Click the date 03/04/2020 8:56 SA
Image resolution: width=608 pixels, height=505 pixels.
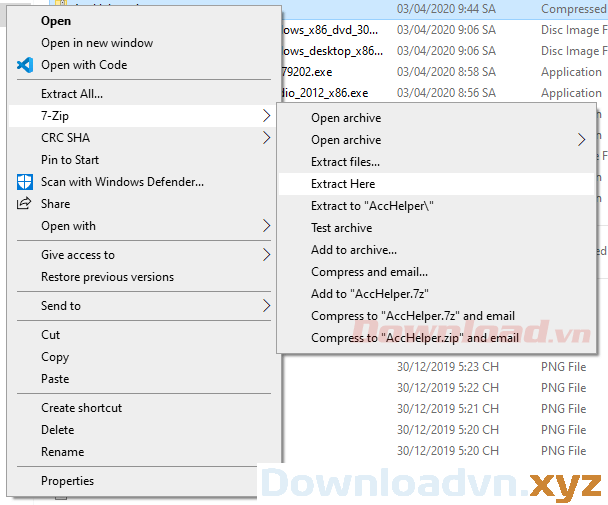[x=446, y=93]
